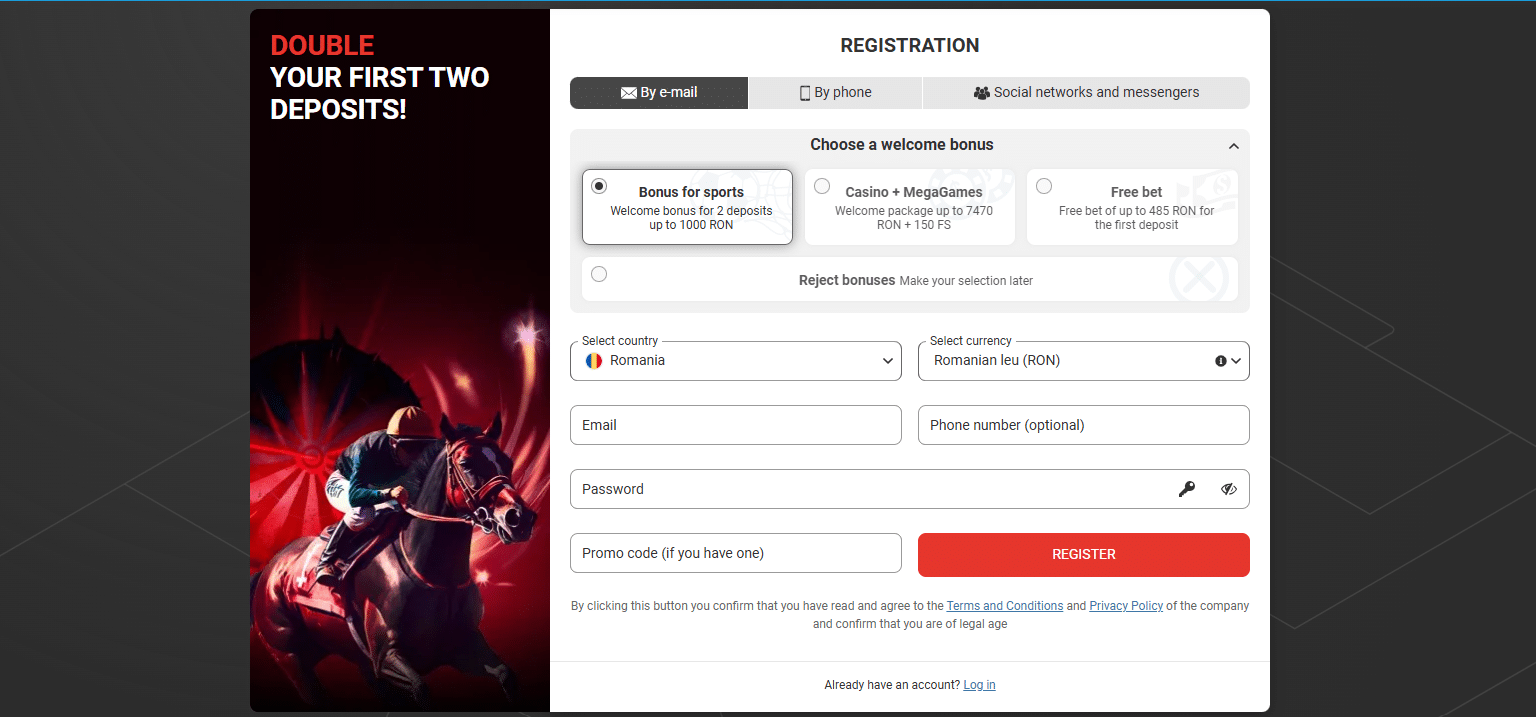Screen dimensions: 1536x717
Task: Choose the Casino + MegaGames bonus
Action: point(822,186)
